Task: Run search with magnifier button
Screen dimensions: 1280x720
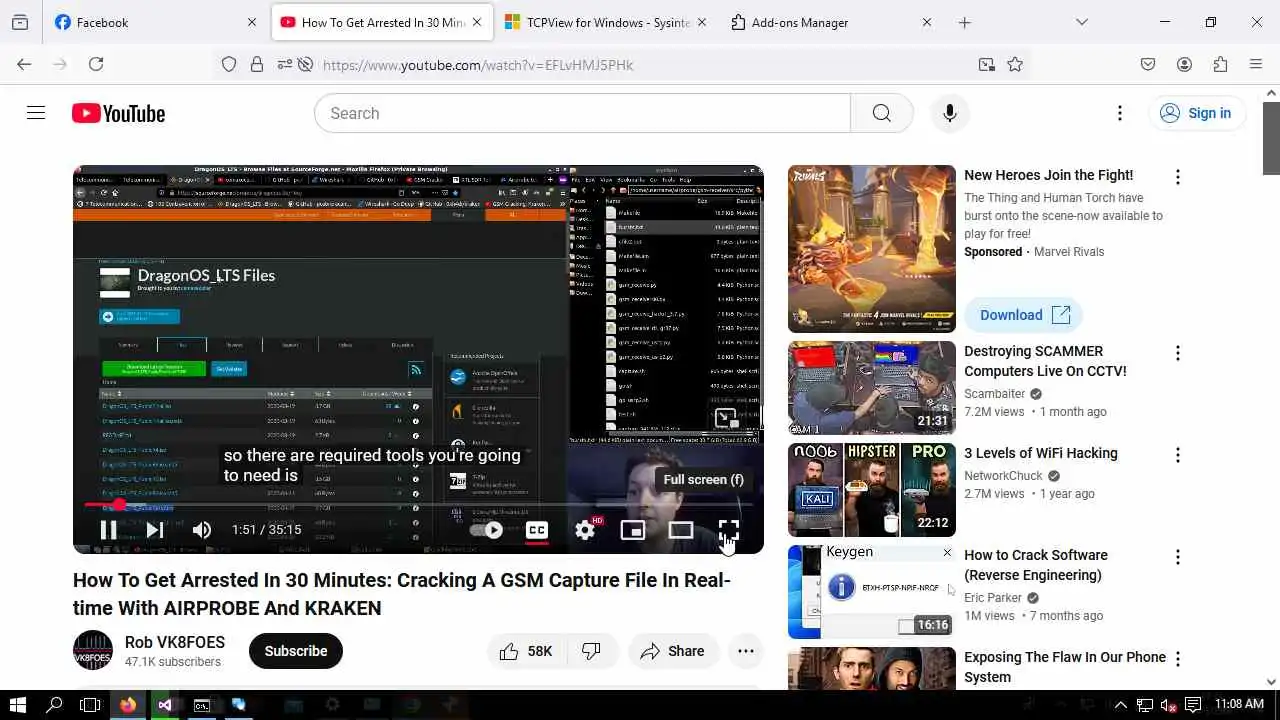Action: coord(881,113)
